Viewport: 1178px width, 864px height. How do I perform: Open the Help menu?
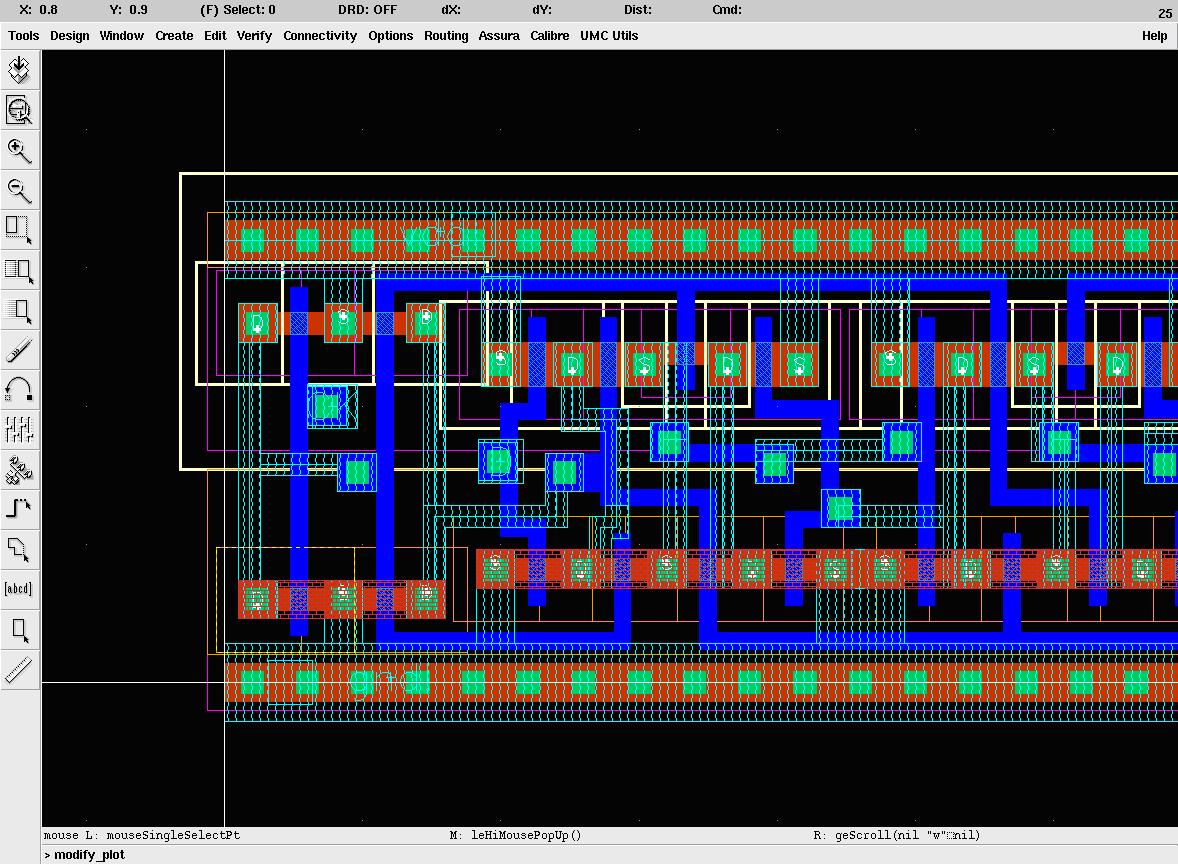pyautogui.click(x=1154, y=36)
